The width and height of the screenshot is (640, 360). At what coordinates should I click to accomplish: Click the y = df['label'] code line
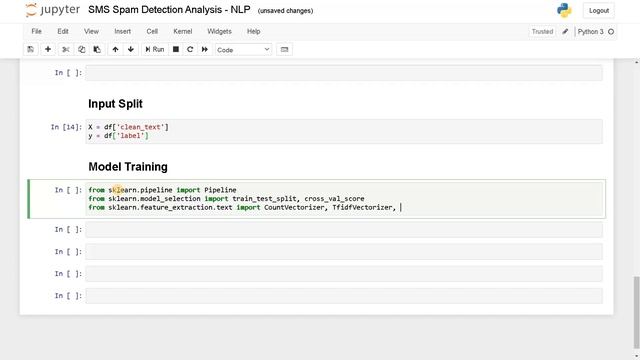coord(118,136)
